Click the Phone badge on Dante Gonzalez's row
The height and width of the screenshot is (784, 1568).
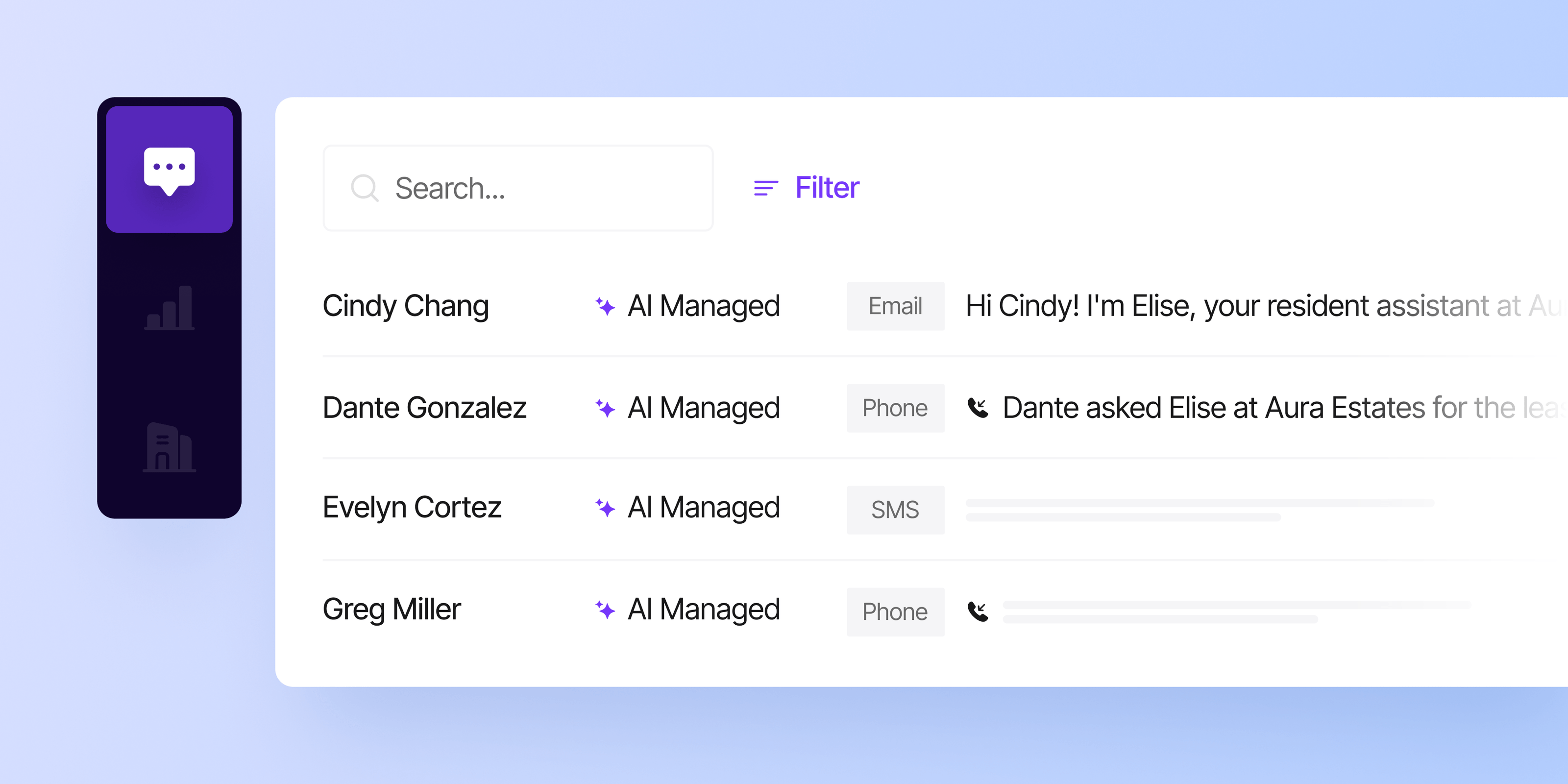click(895, 408)
